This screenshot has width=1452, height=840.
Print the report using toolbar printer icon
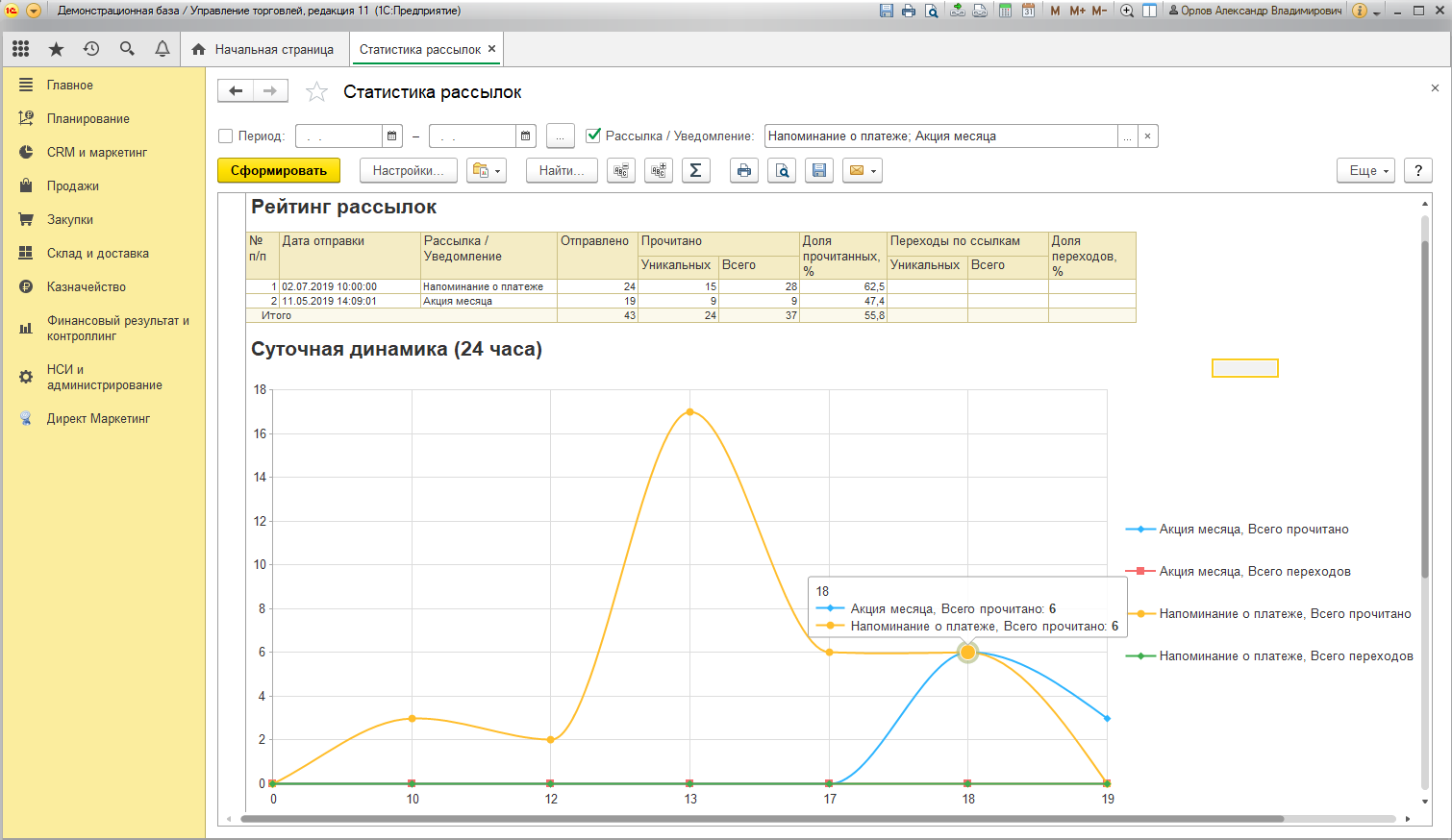pyautogui.click(x=744, y=171)
